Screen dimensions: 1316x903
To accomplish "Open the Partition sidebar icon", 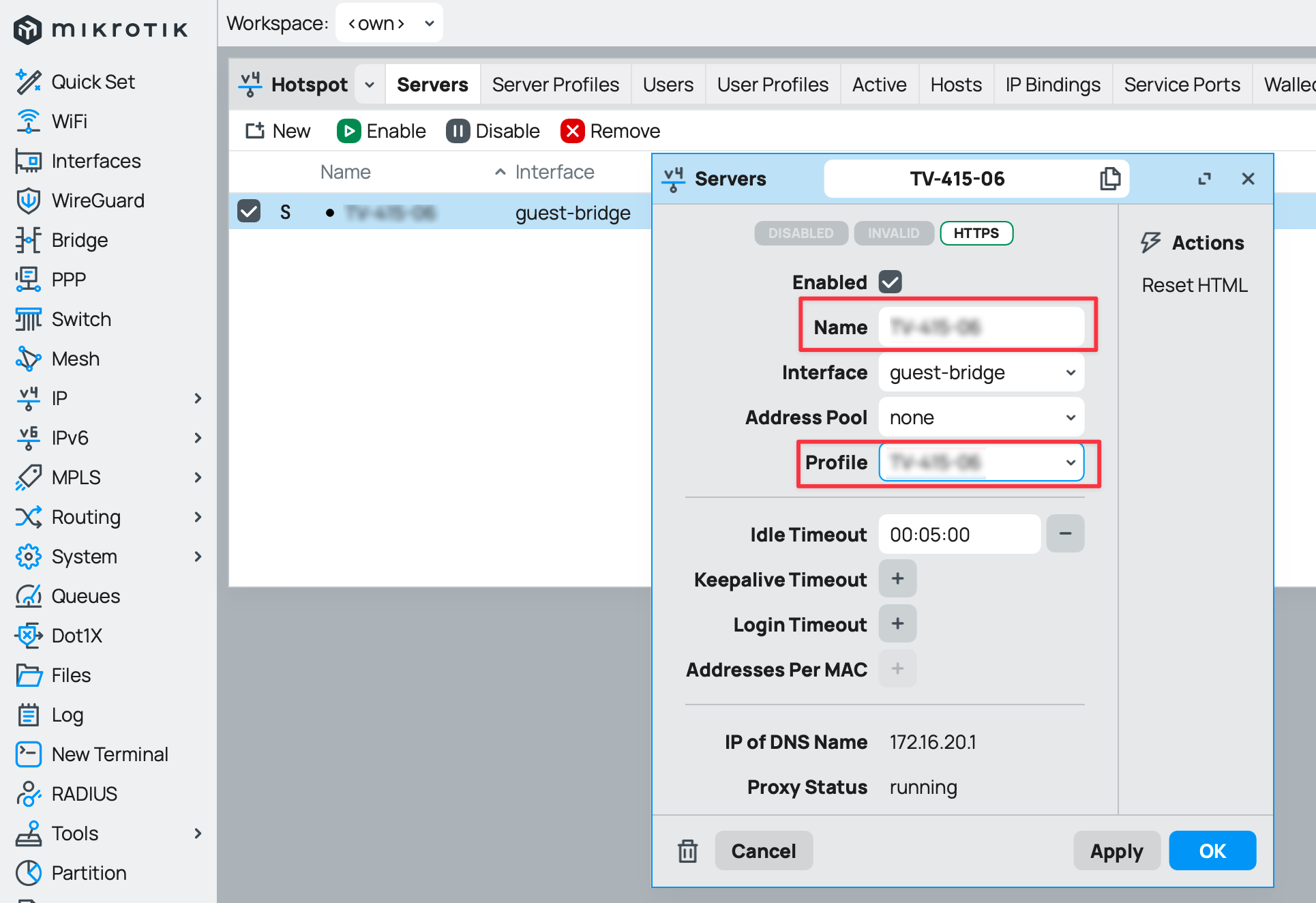I will tap(28, 873).
